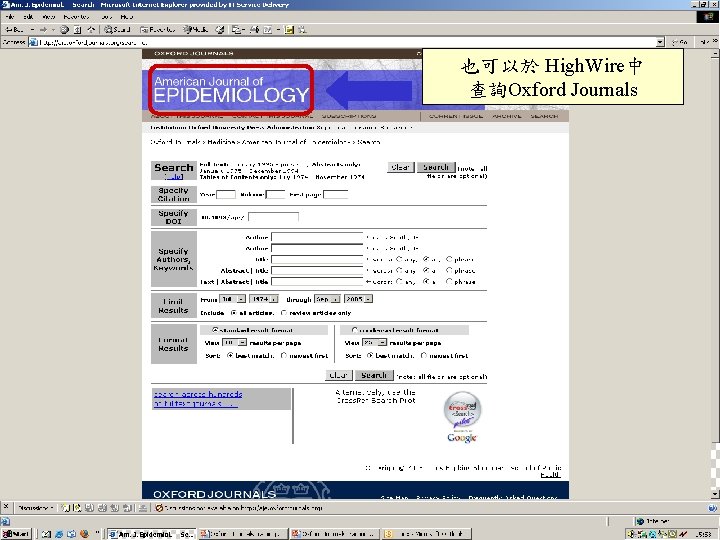Screen dimensions: 720x540
Task: Click the page's vertical scrollbar down arrow
Action: (715, 495)
